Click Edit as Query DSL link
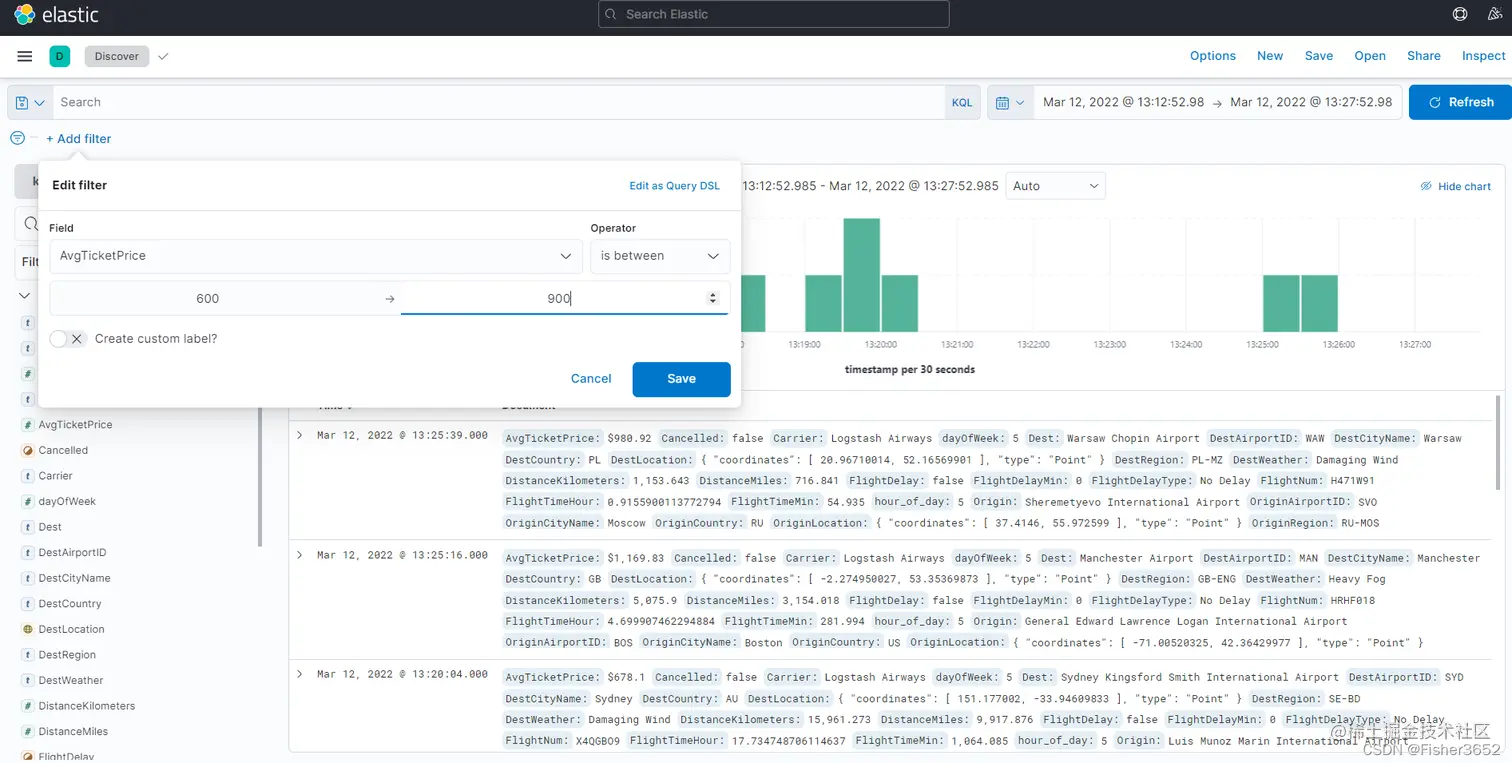 coord(674,186)
